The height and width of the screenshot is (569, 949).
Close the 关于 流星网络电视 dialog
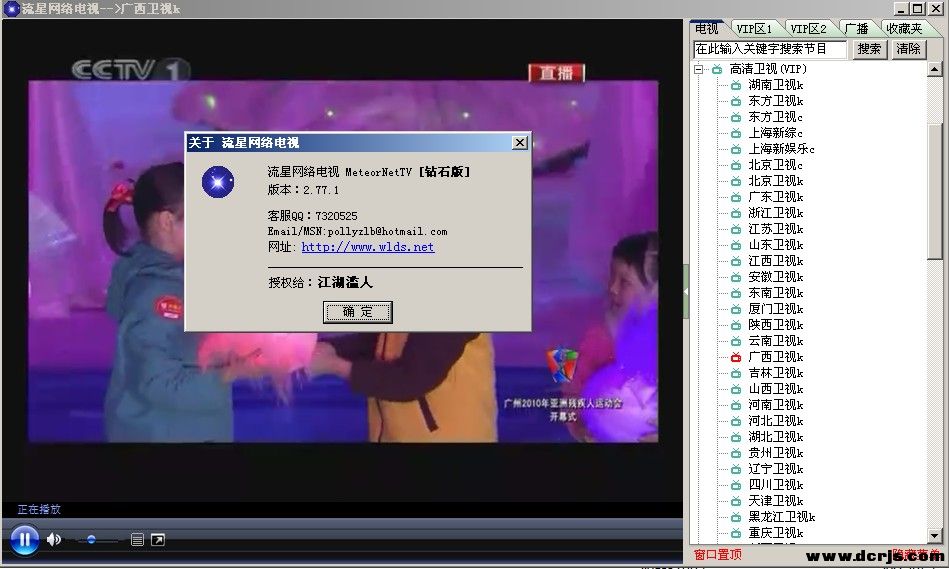tap(519, 143)
